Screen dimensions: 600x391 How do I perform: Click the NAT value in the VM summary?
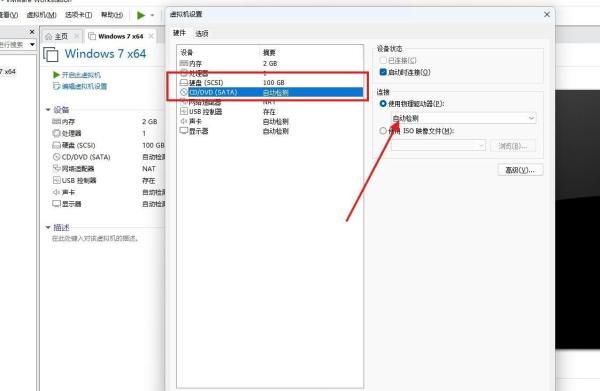(149, 169)
